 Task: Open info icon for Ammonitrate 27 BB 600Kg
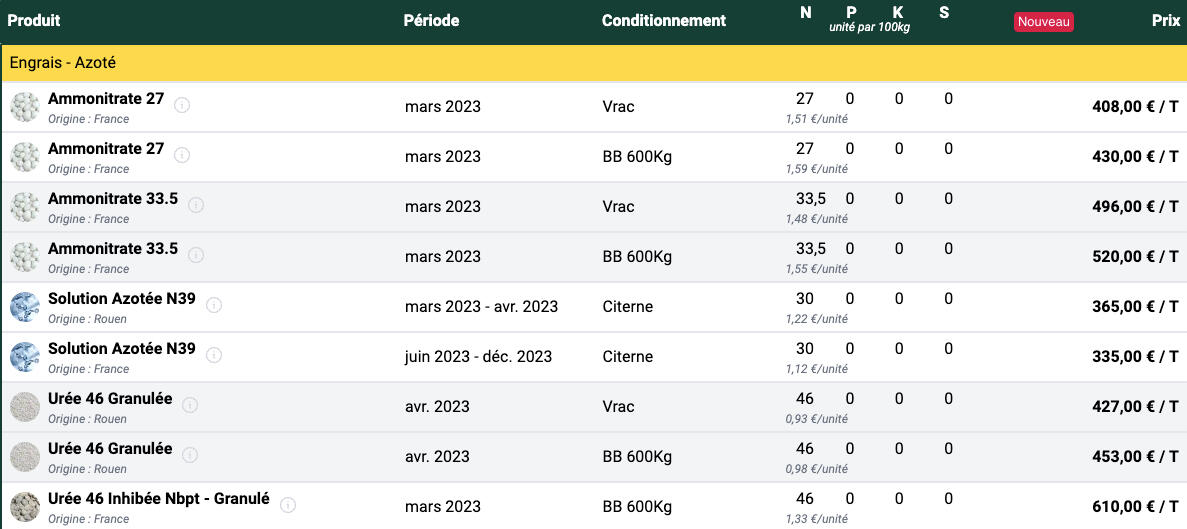pos(183,154)
